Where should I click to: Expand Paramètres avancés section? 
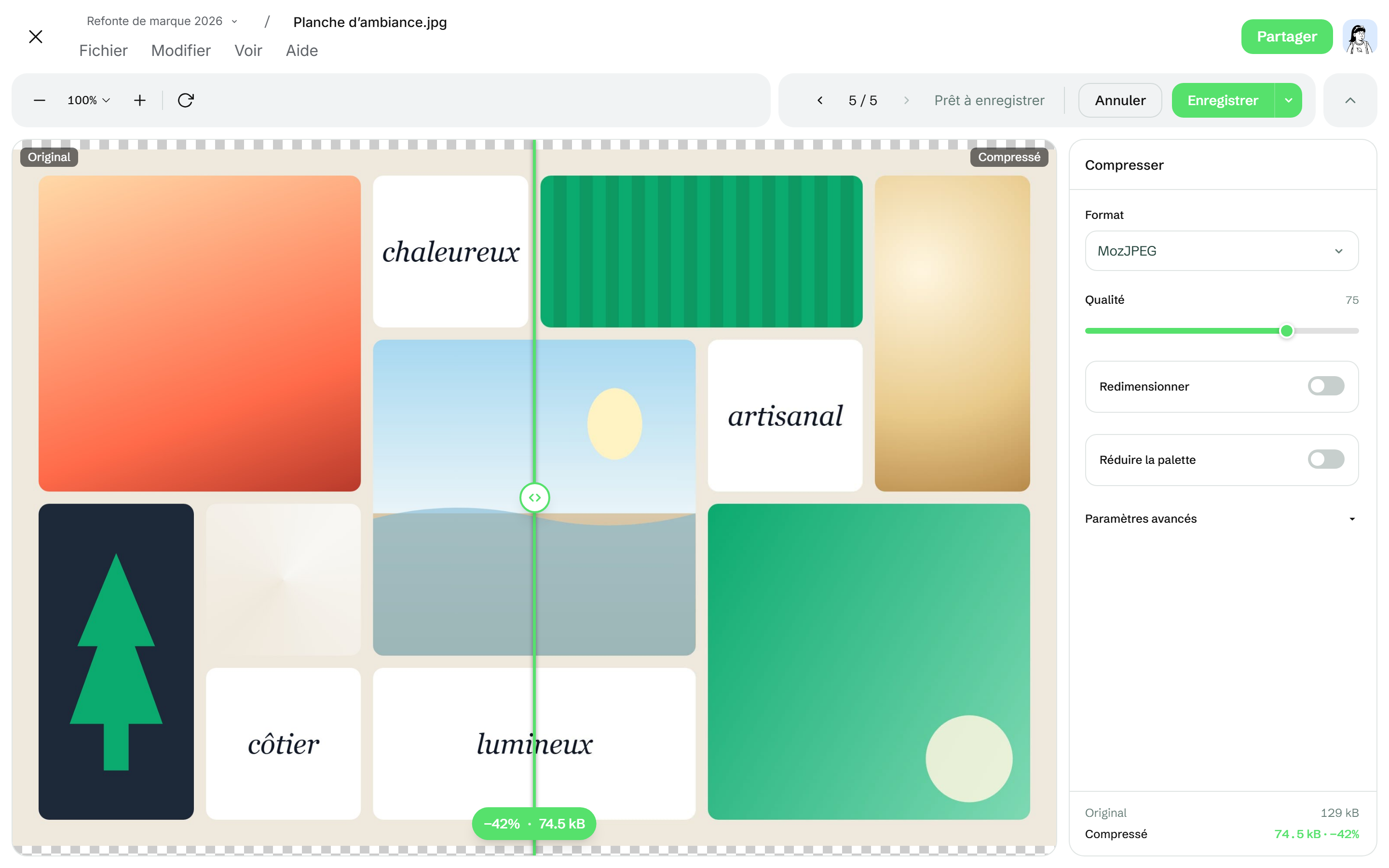1221,518
